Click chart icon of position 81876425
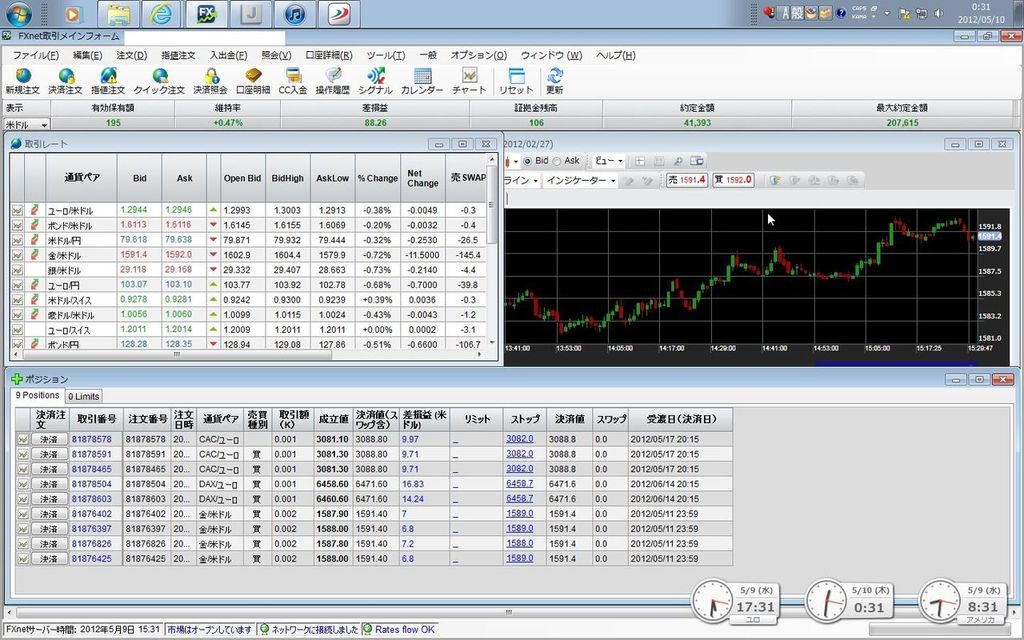 tap(23, 559)
